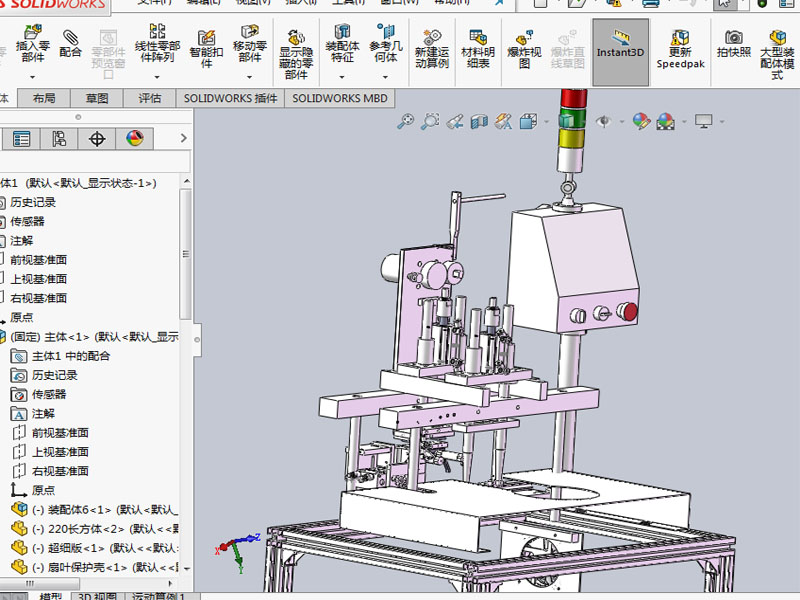Toggle the Instant3D button

click(x=620, y=45)
